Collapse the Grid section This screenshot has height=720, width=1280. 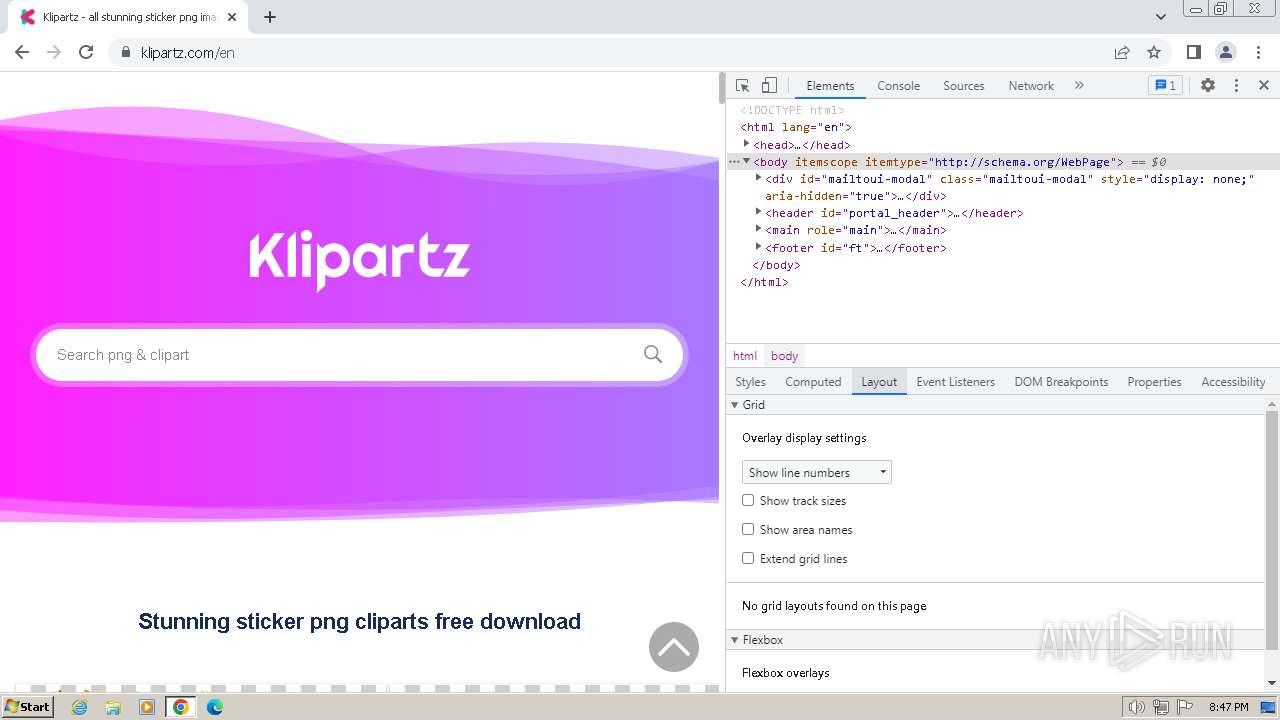735,405
